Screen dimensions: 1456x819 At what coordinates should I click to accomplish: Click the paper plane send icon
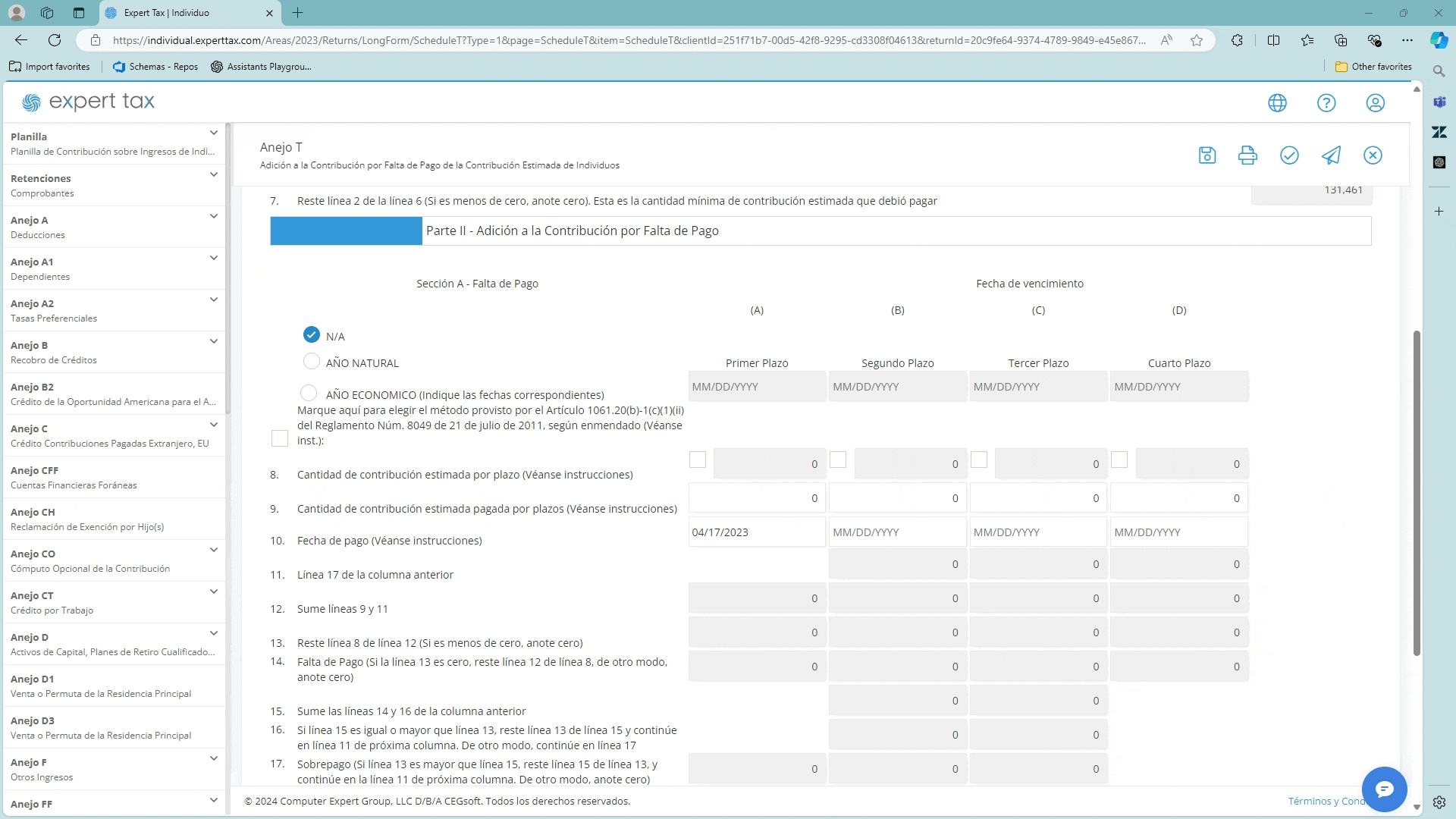(1331, 155)
